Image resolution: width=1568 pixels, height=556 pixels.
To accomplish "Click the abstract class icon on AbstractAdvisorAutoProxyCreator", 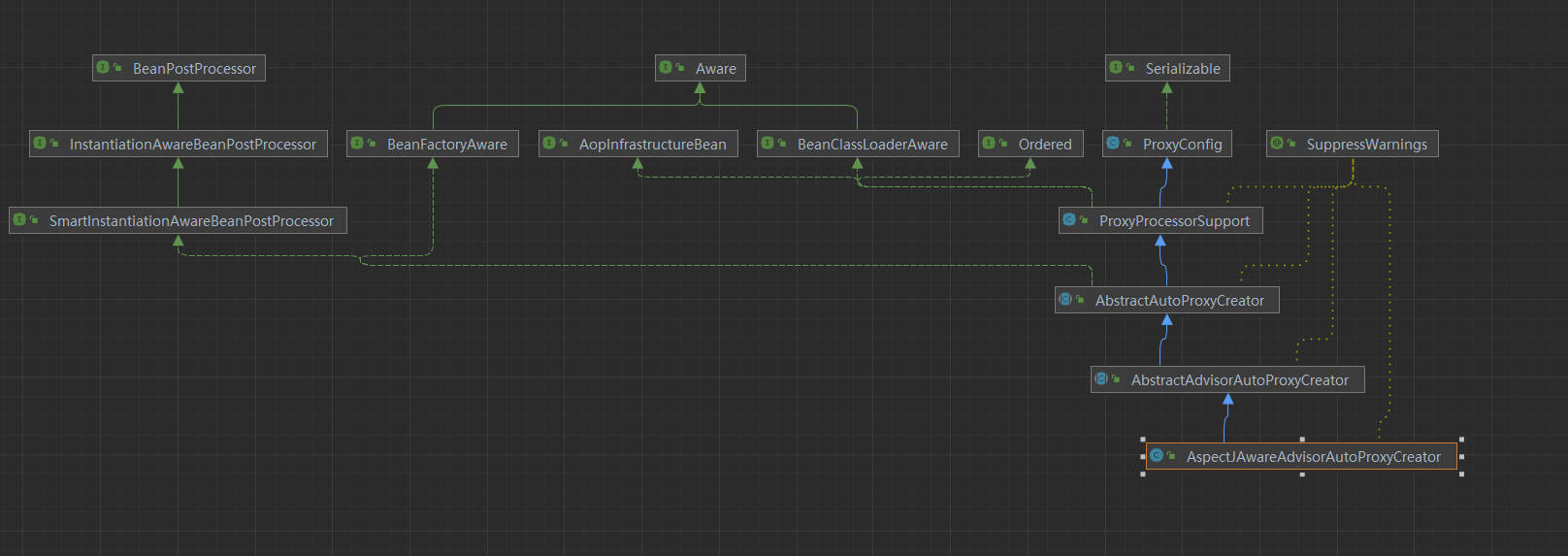I will tap(1101, 379).
